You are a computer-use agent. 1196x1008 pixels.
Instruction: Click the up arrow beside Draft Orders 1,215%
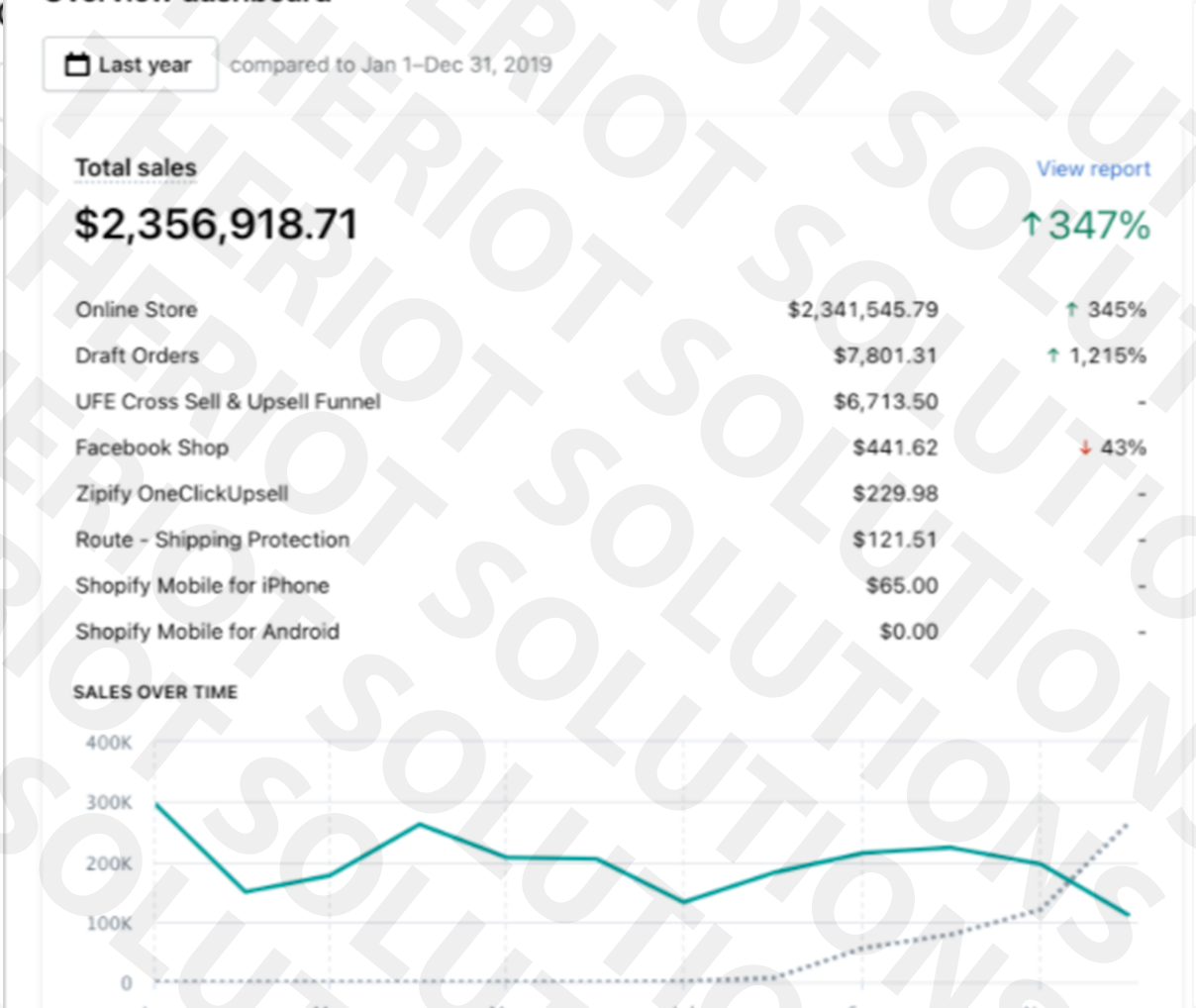pyautogui.click(x=1052, y=355)
